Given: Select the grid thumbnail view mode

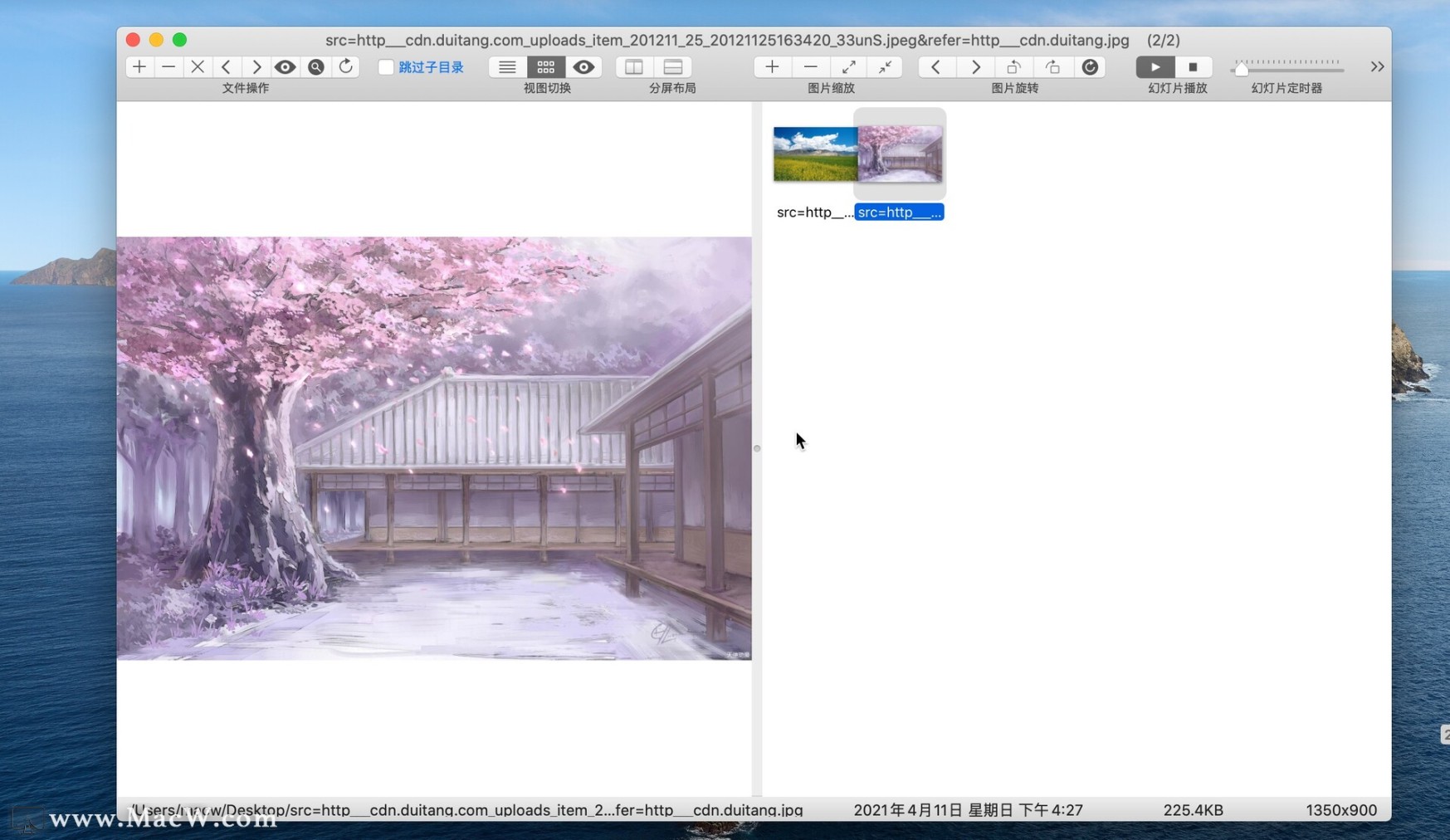Looking at the screenshot, I should point(545,67).
